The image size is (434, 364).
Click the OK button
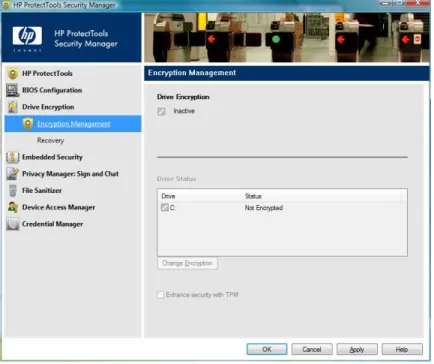tap(267, 350)
